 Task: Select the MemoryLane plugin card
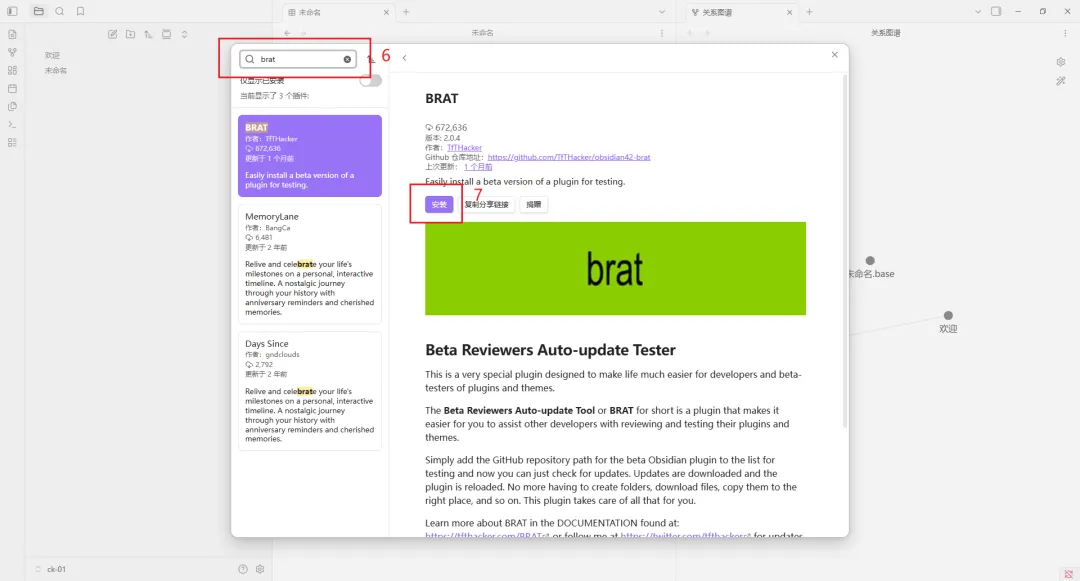(x=310, y=264)
